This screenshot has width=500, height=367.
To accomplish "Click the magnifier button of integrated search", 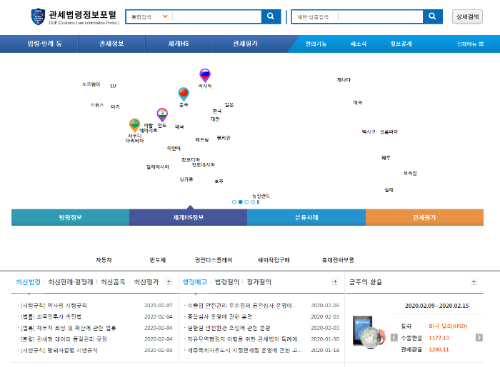I will (x=271, y=16).
